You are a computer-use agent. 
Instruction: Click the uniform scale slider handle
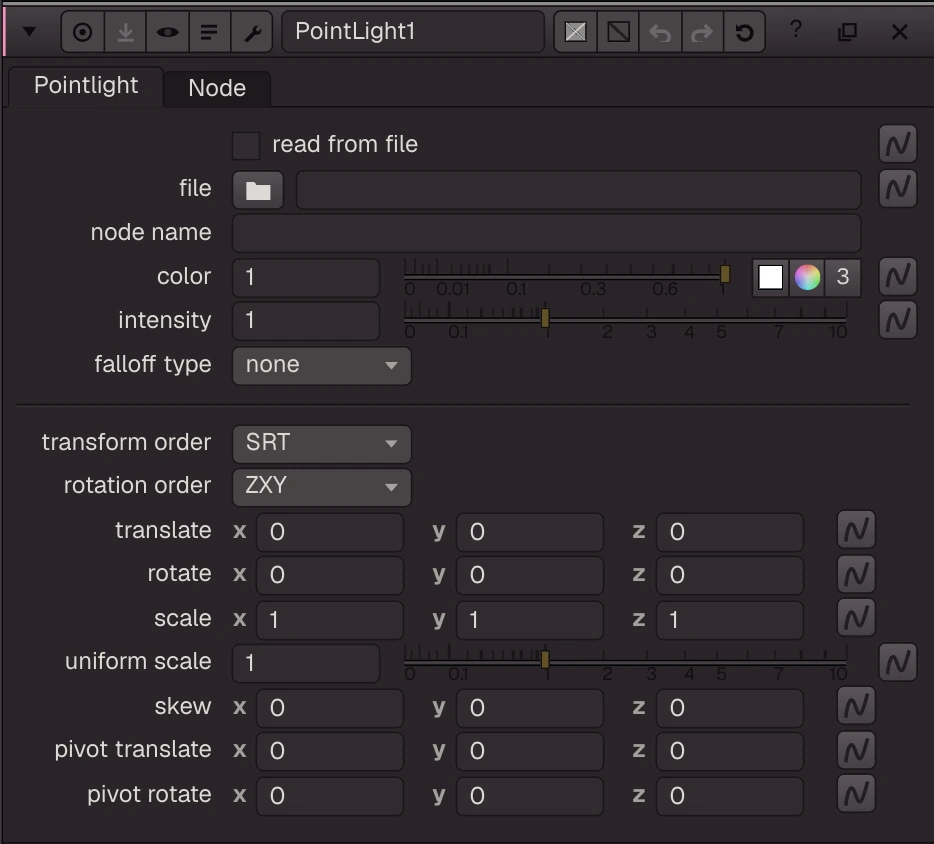[x=545, y=659]
